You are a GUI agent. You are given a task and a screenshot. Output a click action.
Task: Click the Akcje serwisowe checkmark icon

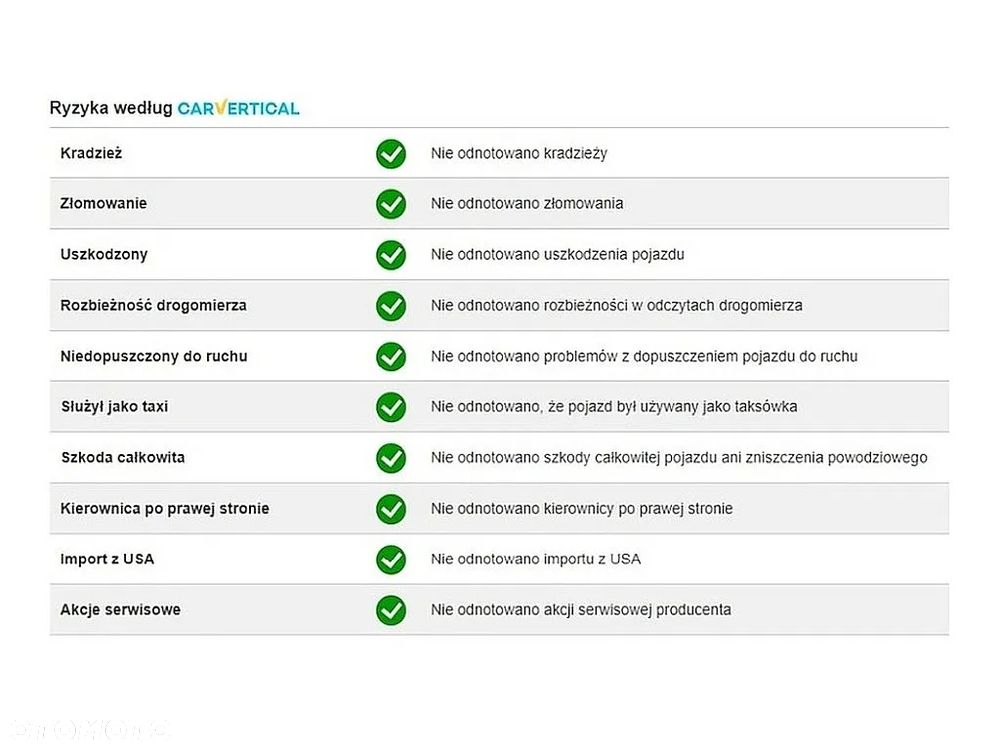(x=390, y=610)
